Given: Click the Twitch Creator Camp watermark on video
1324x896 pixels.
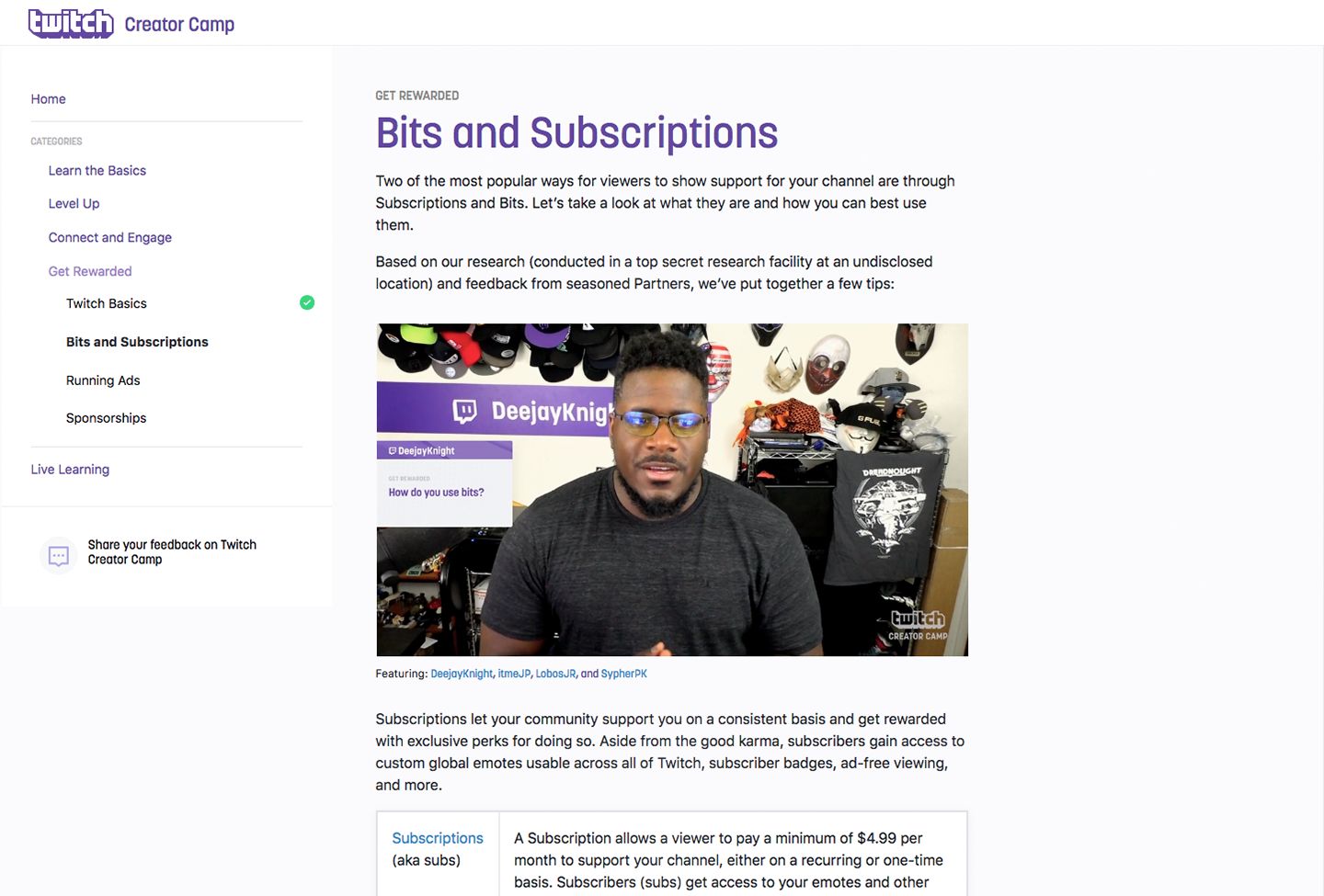Looking at the screenshot, I should click(918, 626).
